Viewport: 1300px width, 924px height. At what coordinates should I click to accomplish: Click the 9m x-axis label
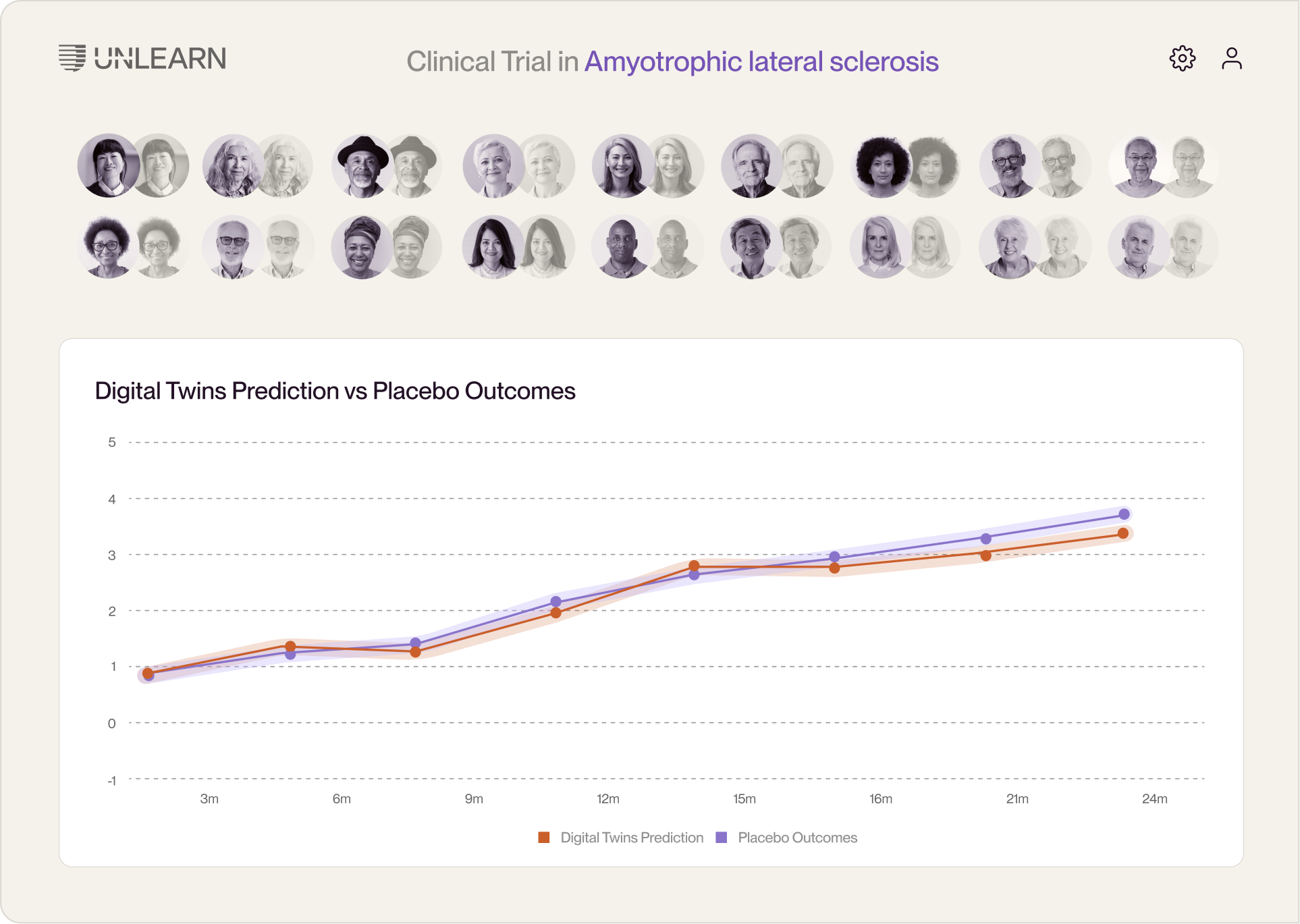pyautogui.click(x=474, y=799)
